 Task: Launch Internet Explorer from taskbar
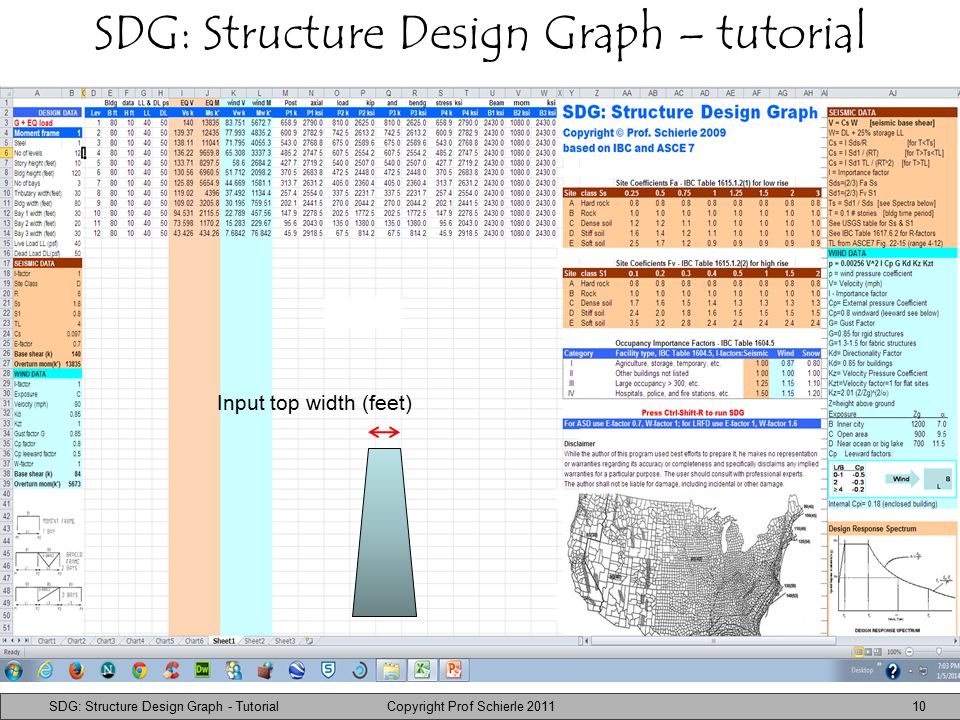45,670
